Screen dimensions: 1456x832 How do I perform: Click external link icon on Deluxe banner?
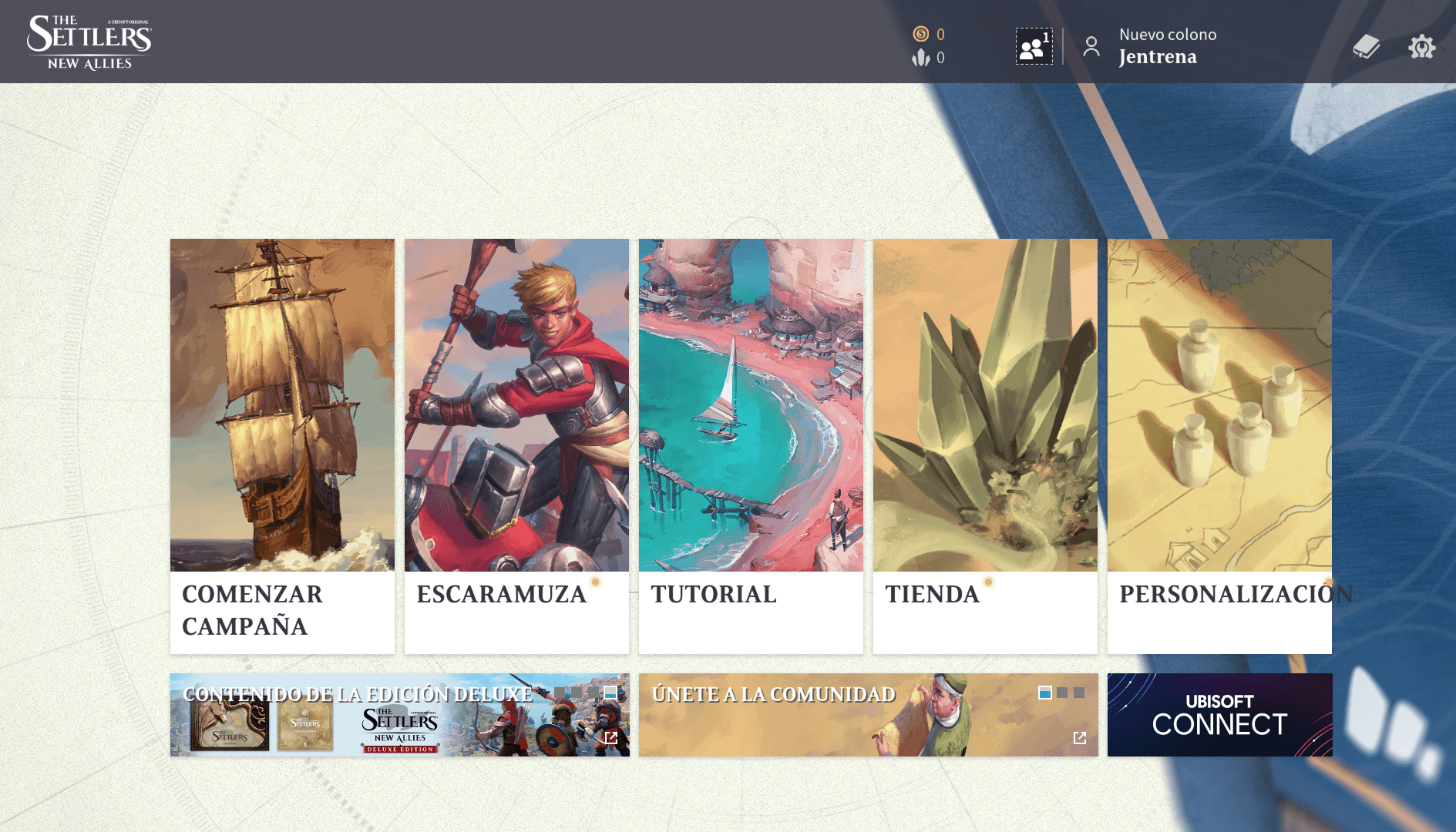coord(610,737)
